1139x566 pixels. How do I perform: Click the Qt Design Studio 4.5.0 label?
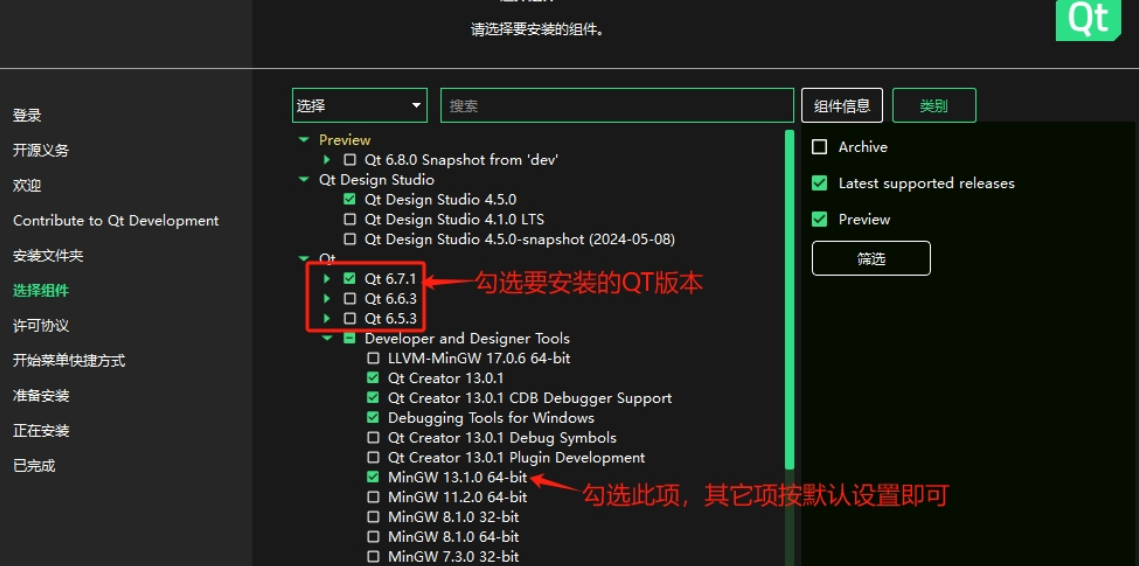coord(440,199)
